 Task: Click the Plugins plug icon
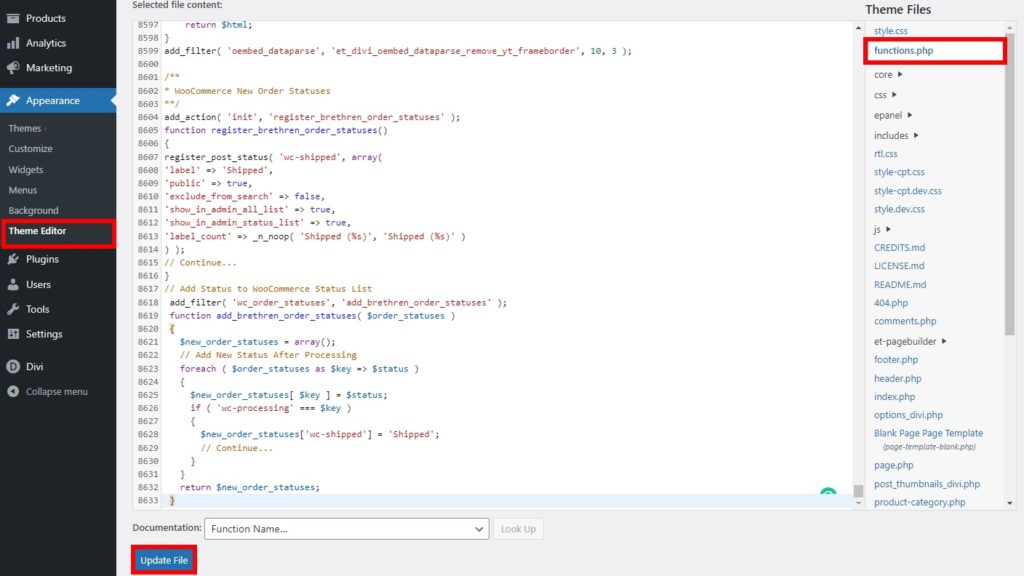click(x=13, y=259)
